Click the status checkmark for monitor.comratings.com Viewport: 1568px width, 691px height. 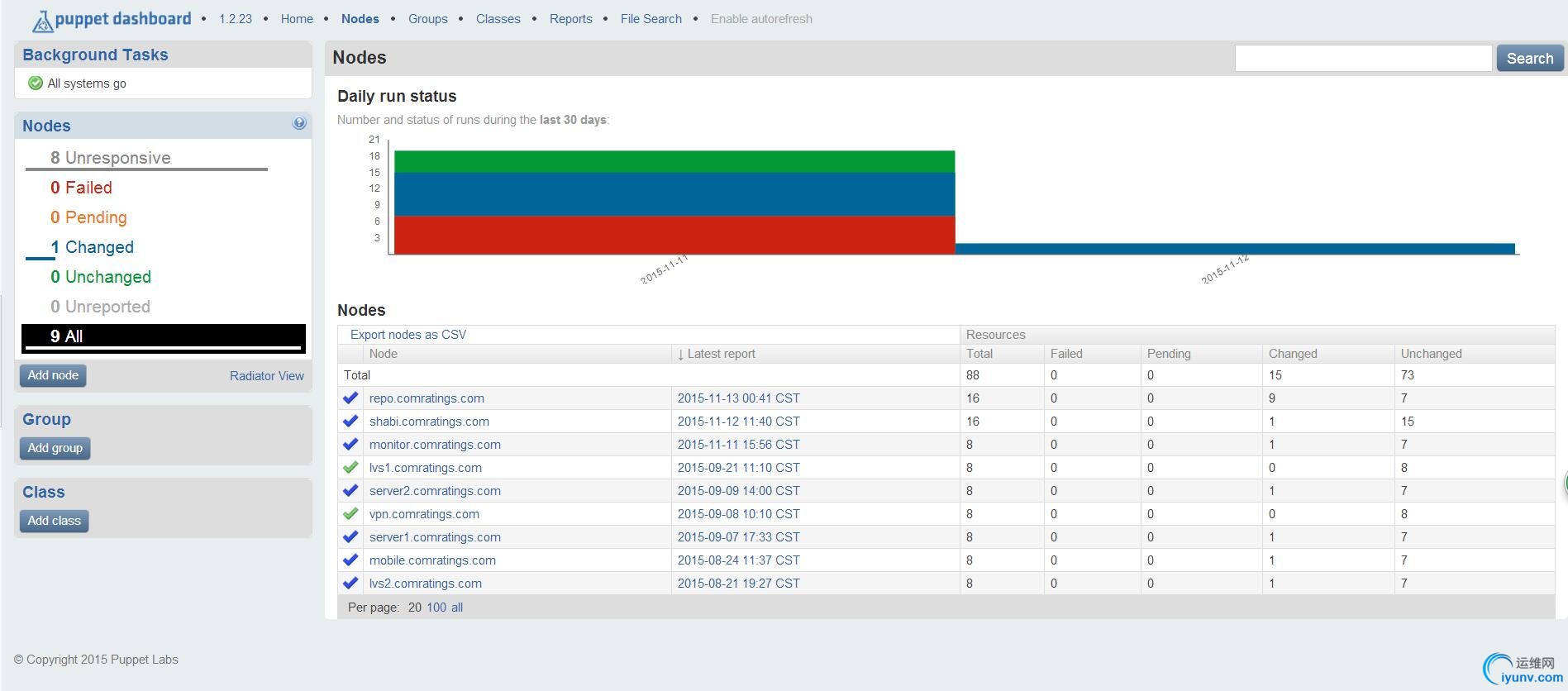point(350,444)
